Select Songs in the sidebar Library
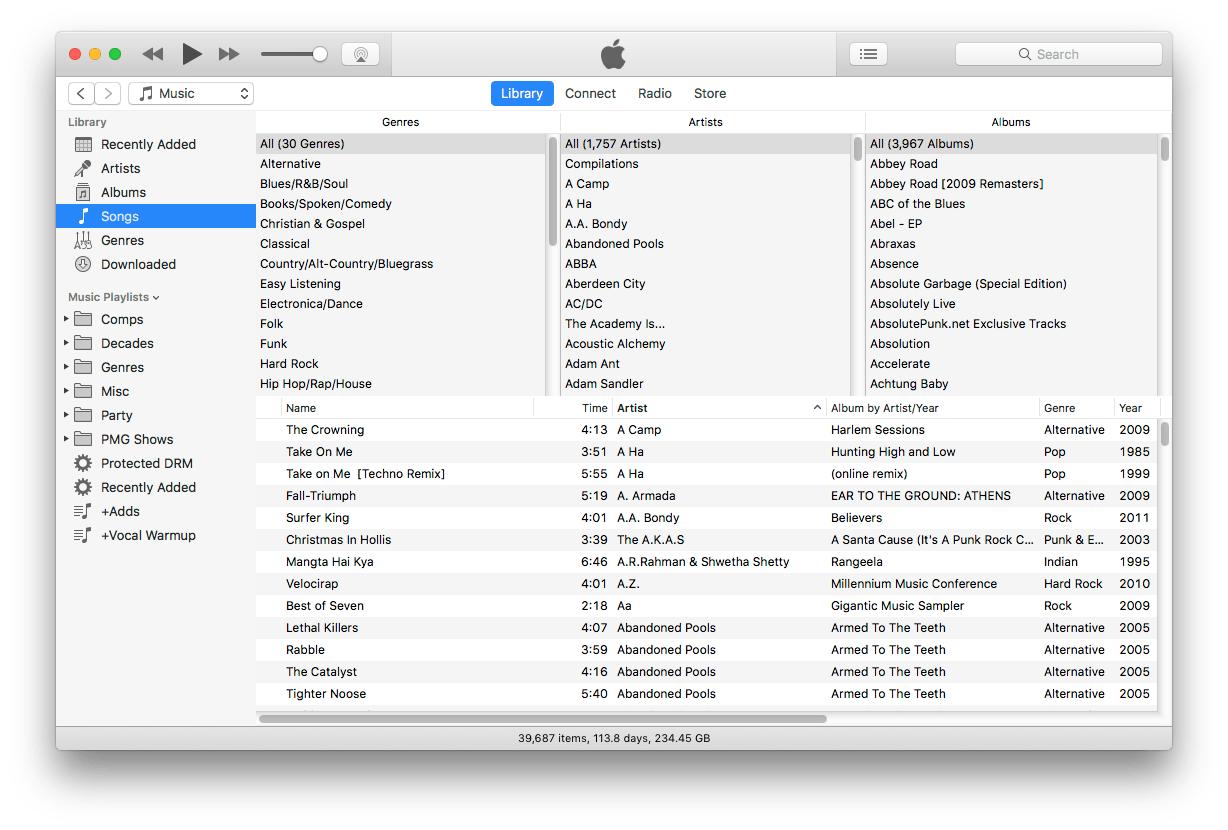 (x=156, y=216)
